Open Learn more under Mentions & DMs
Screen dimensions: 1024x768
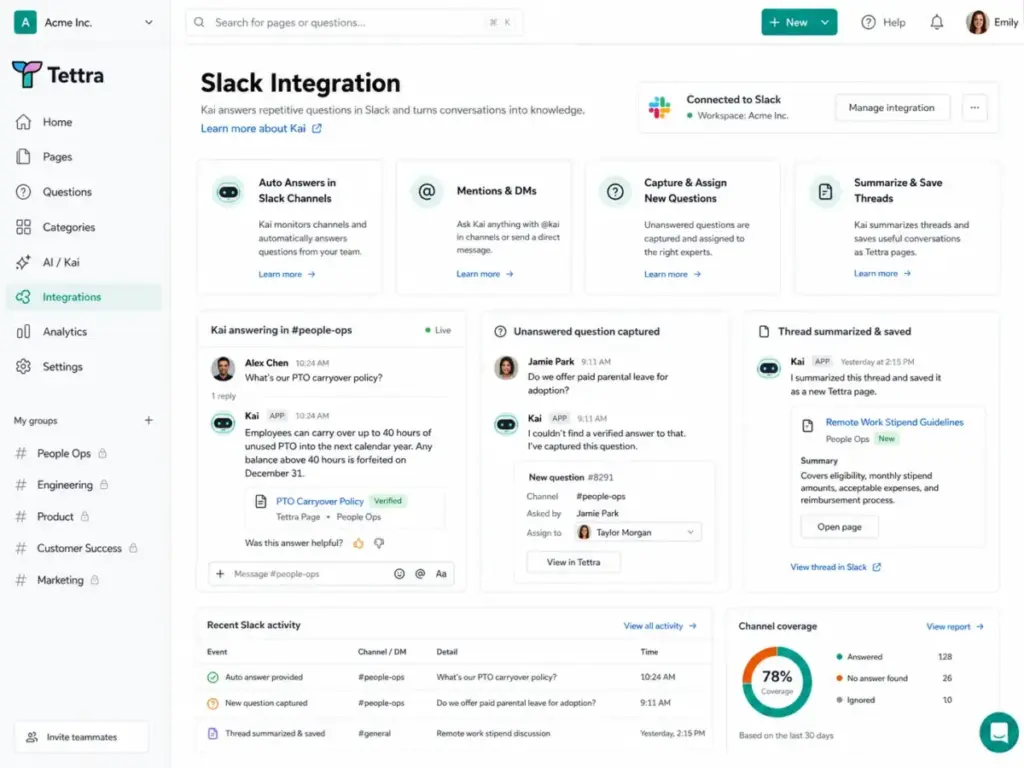(x=485, y=274)
